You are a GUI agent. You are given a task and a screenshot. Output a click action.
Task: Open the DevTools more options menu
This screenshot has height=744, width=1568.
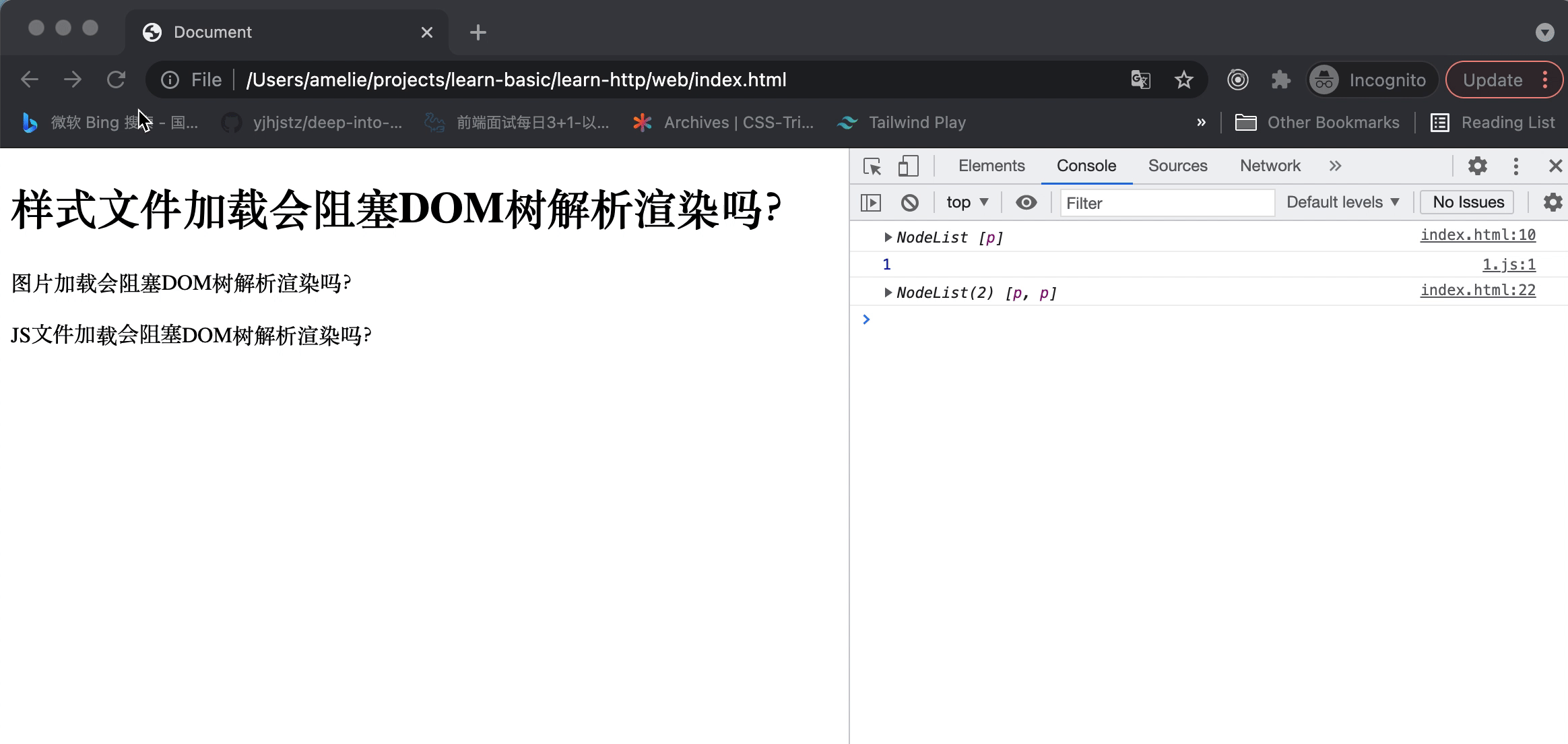click(x=1516, y=166)
